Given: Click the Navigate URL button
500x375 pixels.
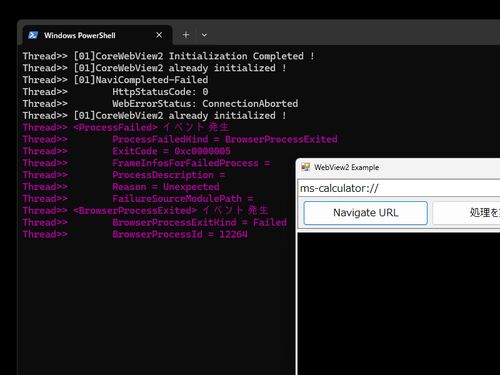Looking at the screenshot, I should (x=365, y=213).
